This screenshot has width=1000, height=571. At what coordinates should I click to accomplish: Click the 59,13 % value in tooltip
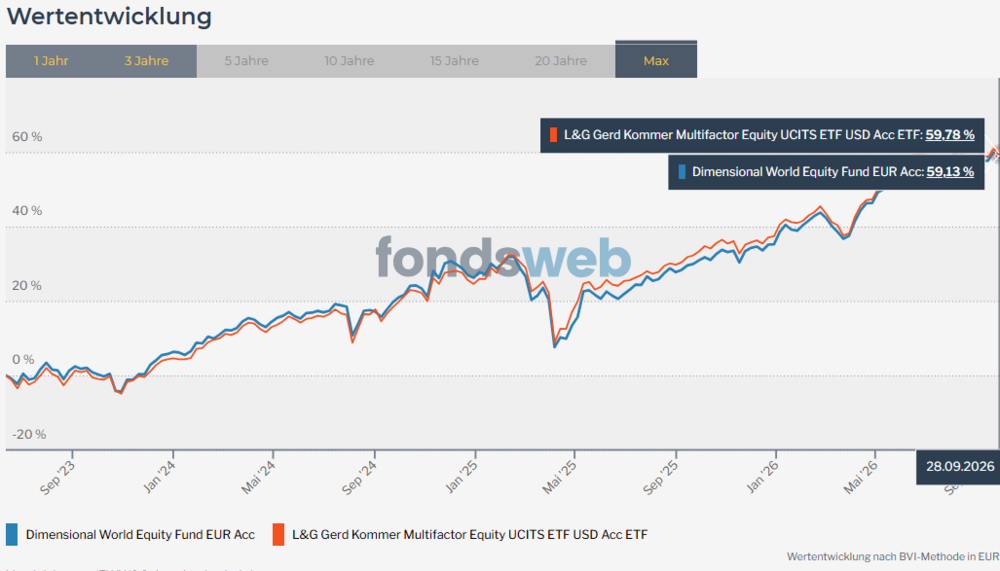950,172
